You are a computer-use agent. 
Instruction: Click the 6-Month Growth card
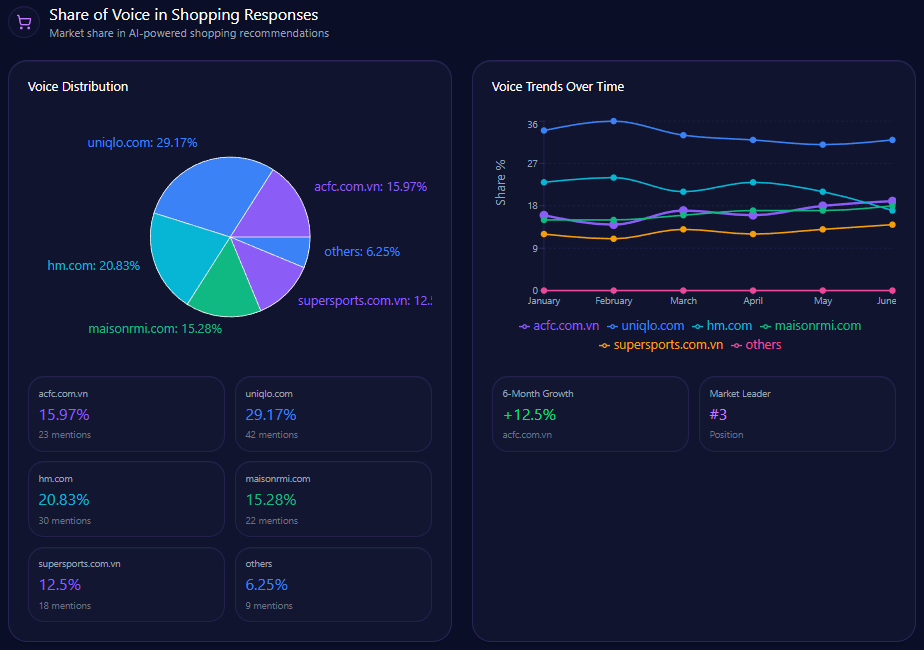pyautogui.click(x=590, y=414)
